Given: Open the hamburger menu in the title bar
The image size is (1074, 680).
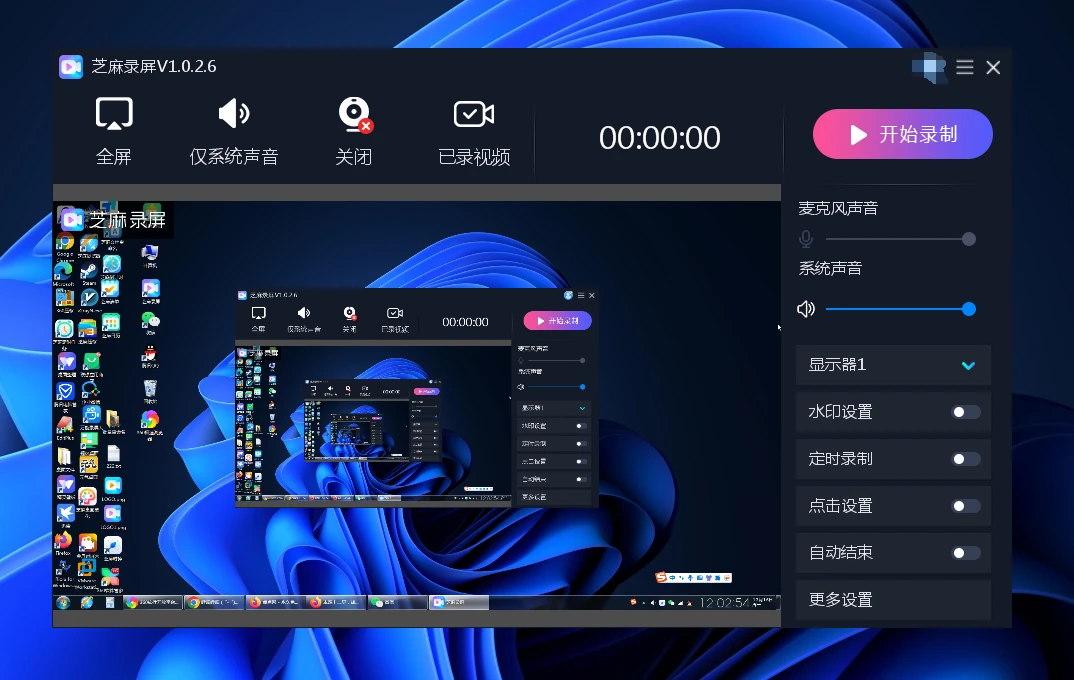Looking at the screenshot, I should pyautogui.click(x=964, y=67).
